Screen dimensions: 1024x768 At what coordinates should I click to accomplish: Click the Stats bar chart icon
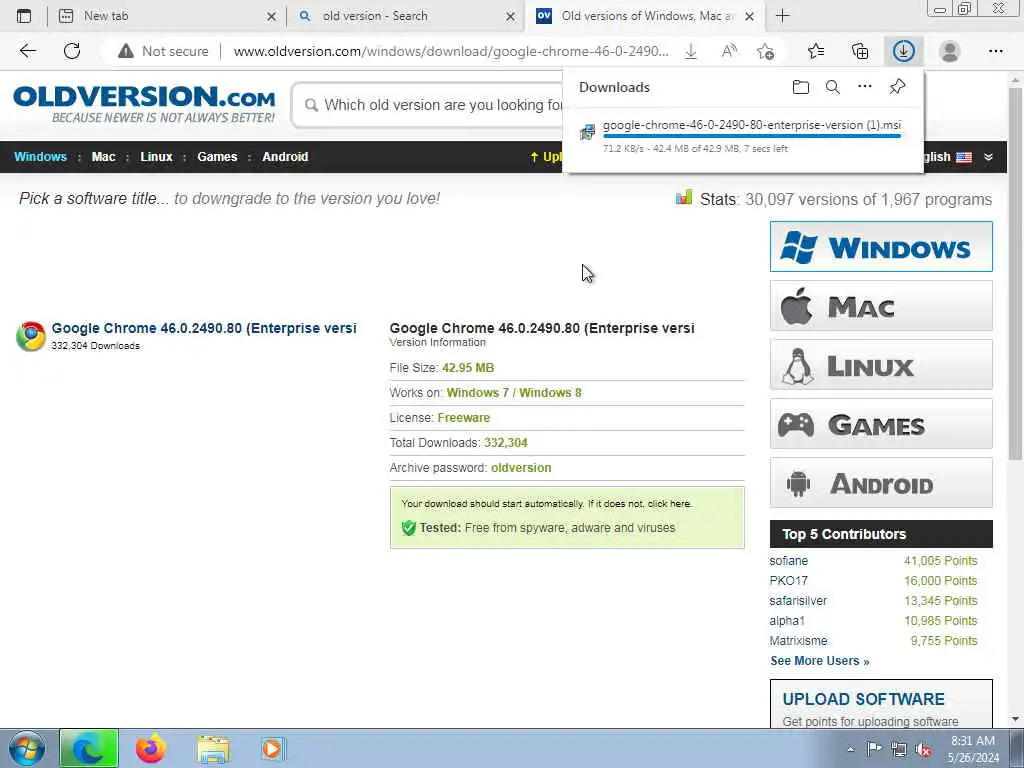[684, 197]
